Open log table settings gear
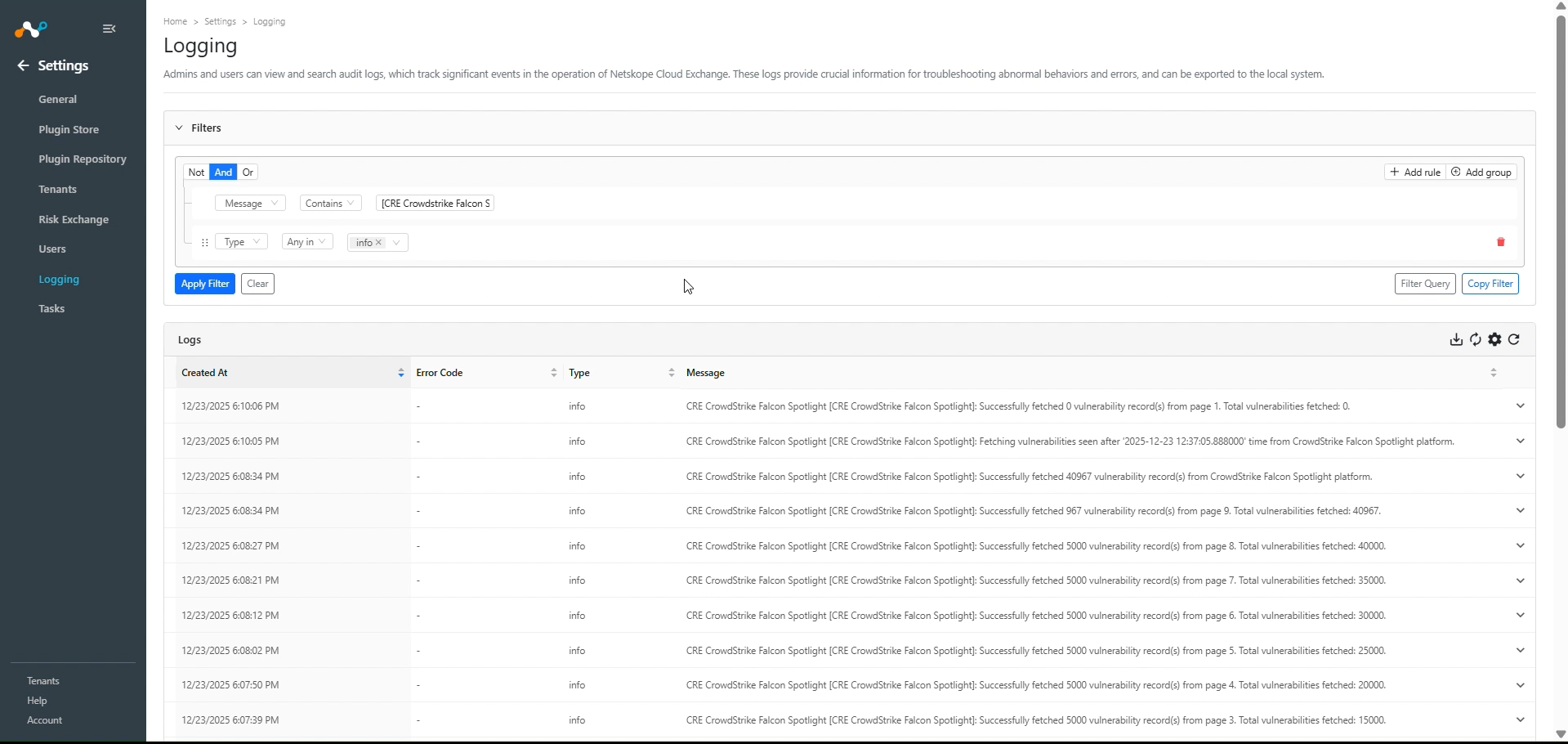1568x744 pixels. pyautogui.click(x=1495, y=340)
